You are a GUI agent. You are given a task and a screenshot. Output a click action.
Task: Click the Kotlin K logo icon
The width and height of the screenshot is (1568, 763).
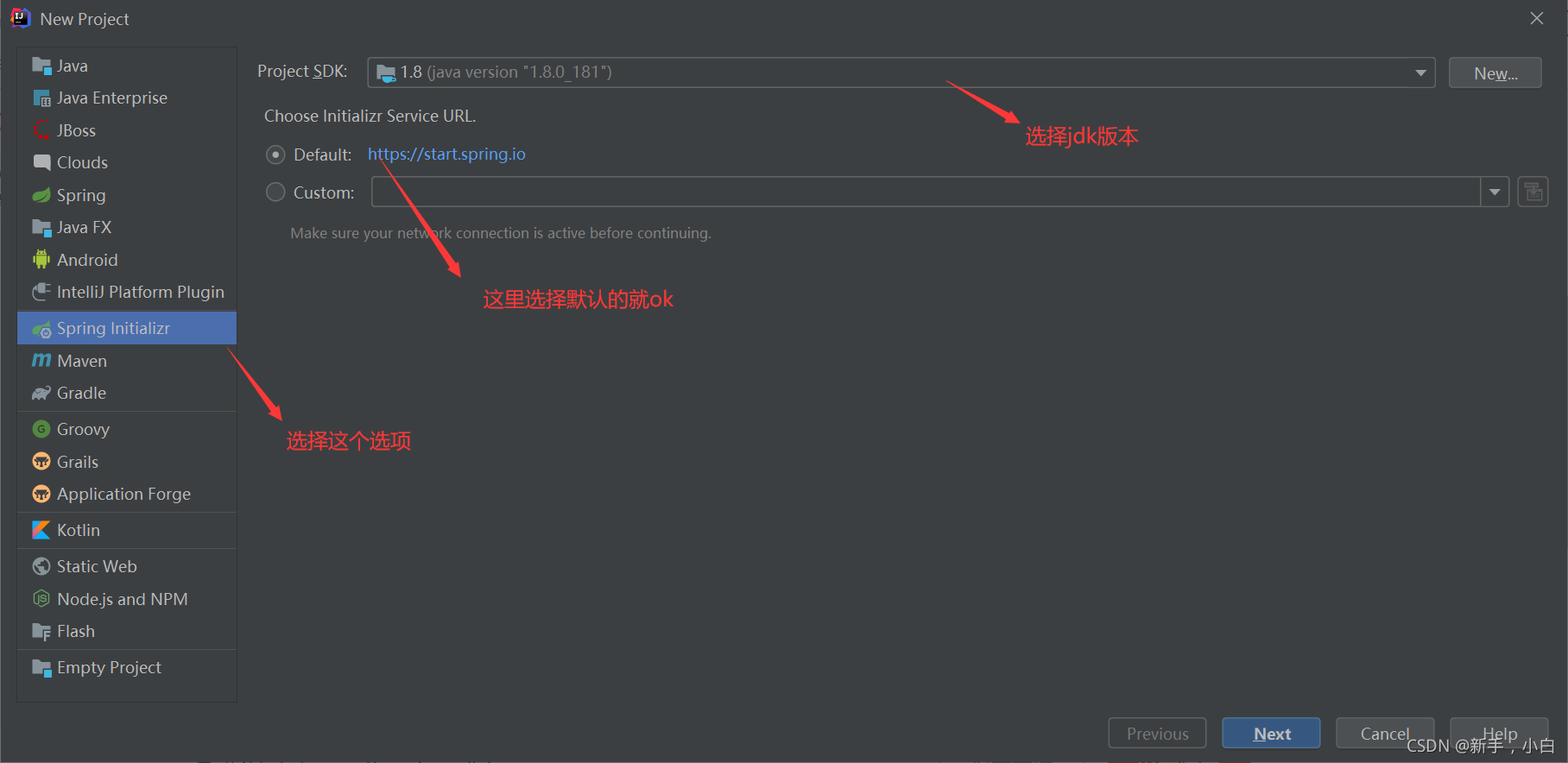[41, 530]
